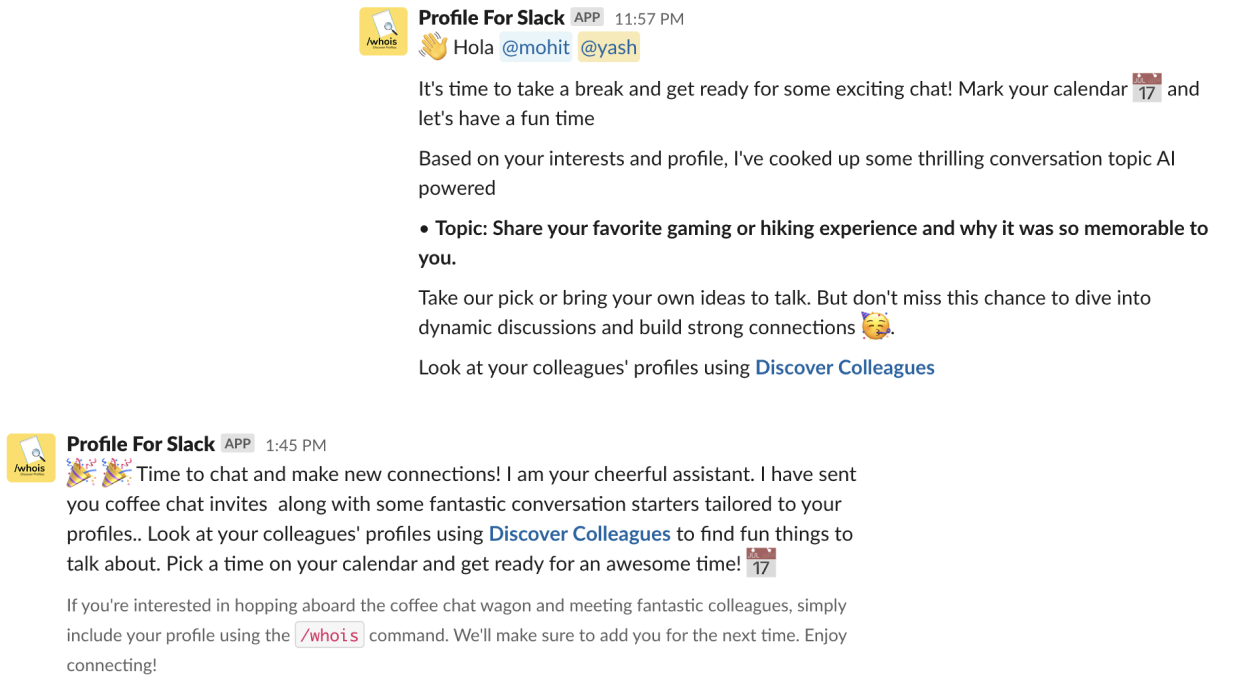Open the highlighted @yash mention
This screenshot has width=1249, height=681.
(x=608, y=47)
